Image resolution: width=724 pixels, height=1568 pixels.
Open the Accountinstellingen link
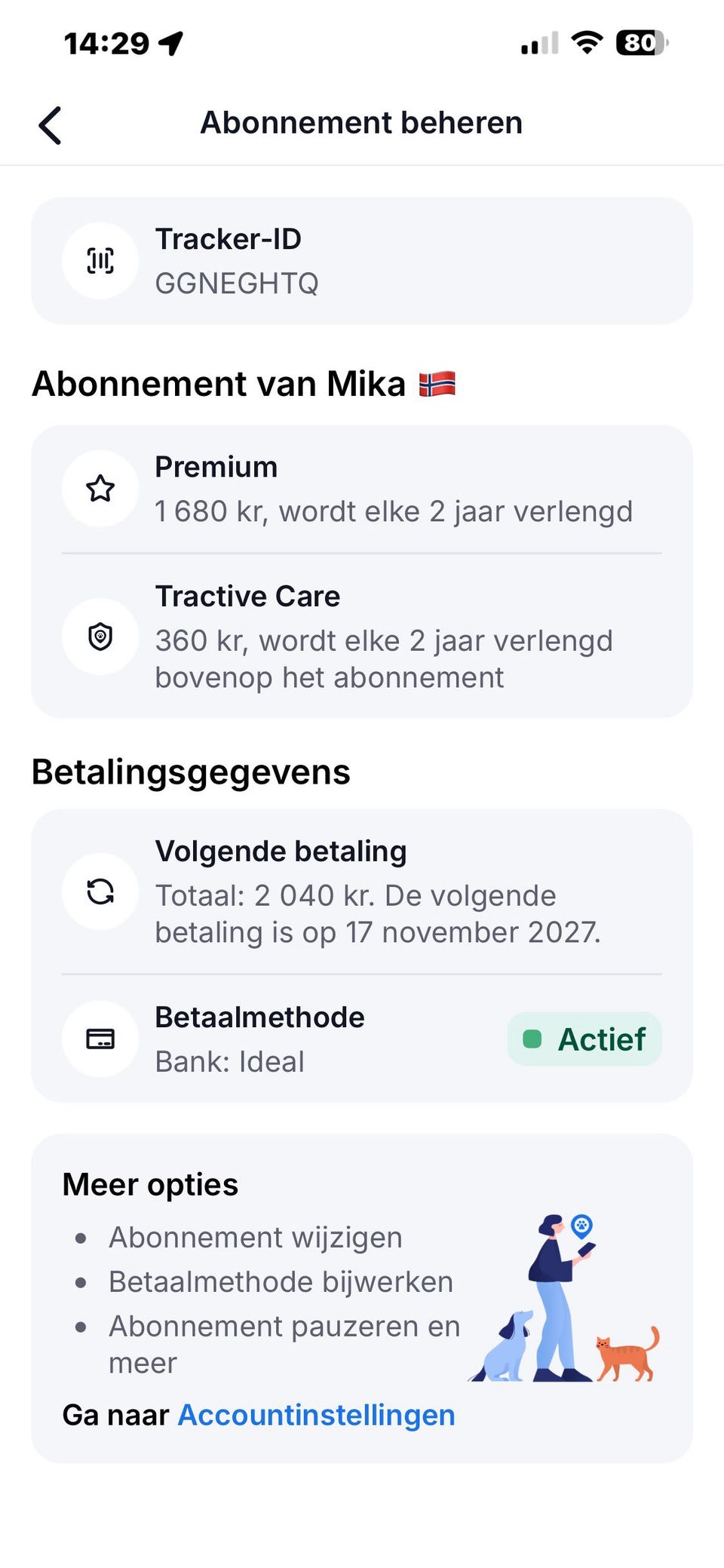tap(316, 1415)
